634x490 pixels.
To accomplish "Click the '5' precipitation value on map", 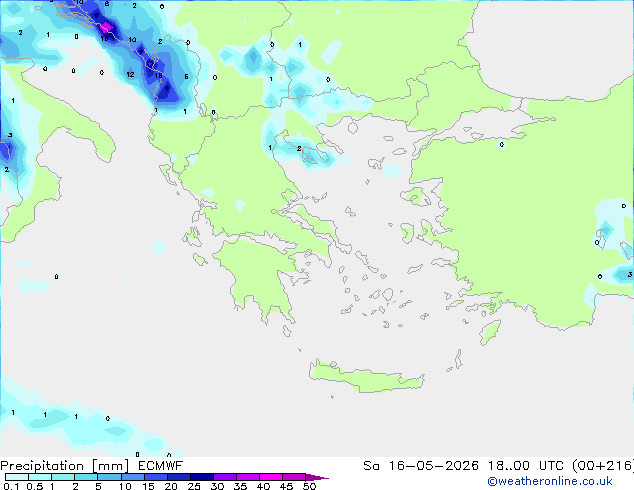I will coord(186,76).
